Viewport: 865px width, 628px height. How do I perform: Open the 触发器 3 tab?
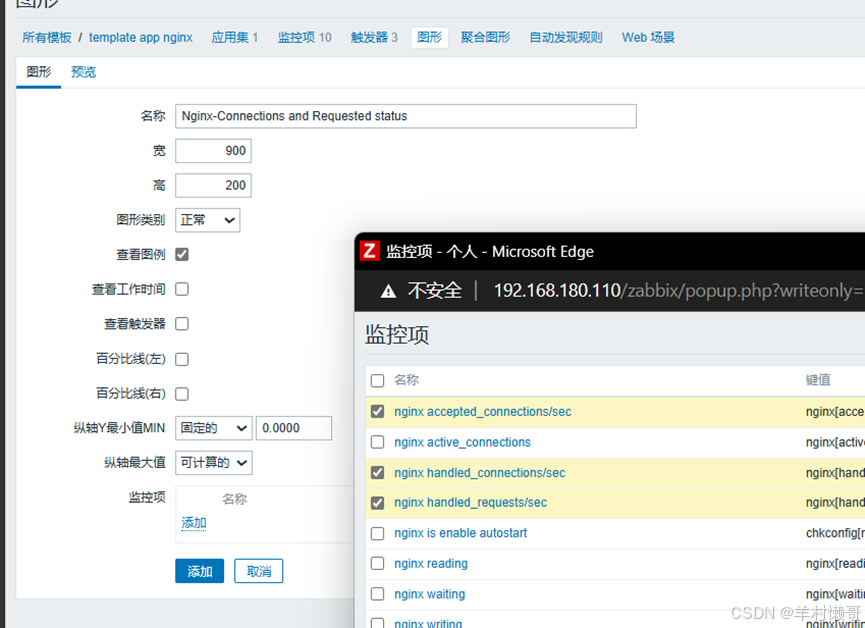click(374, 38)
